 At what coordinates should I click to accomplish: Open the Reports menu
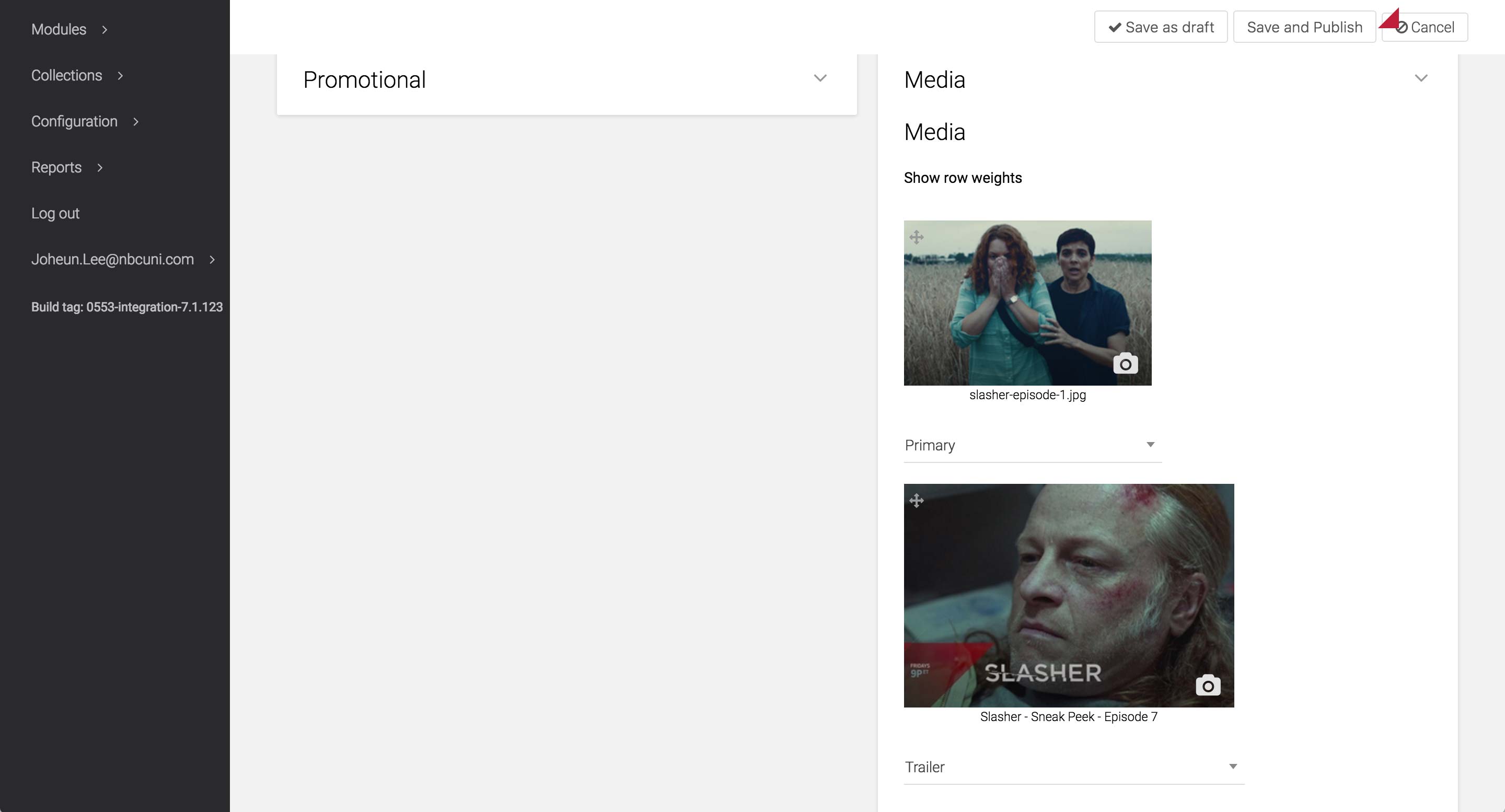[56, 168]
